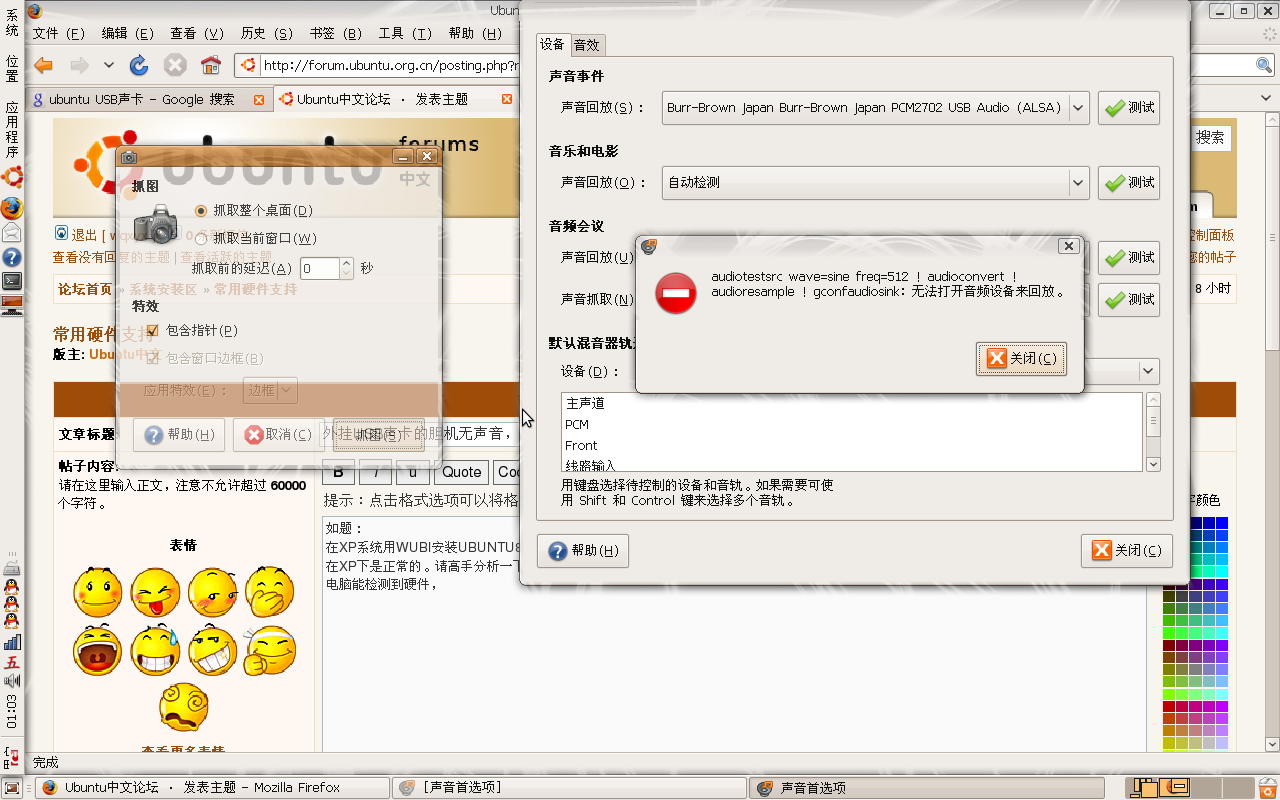Switch to 音效 tab in sound preferences
The height and width of the screenshot is (800, 1280).
[587, 45]
